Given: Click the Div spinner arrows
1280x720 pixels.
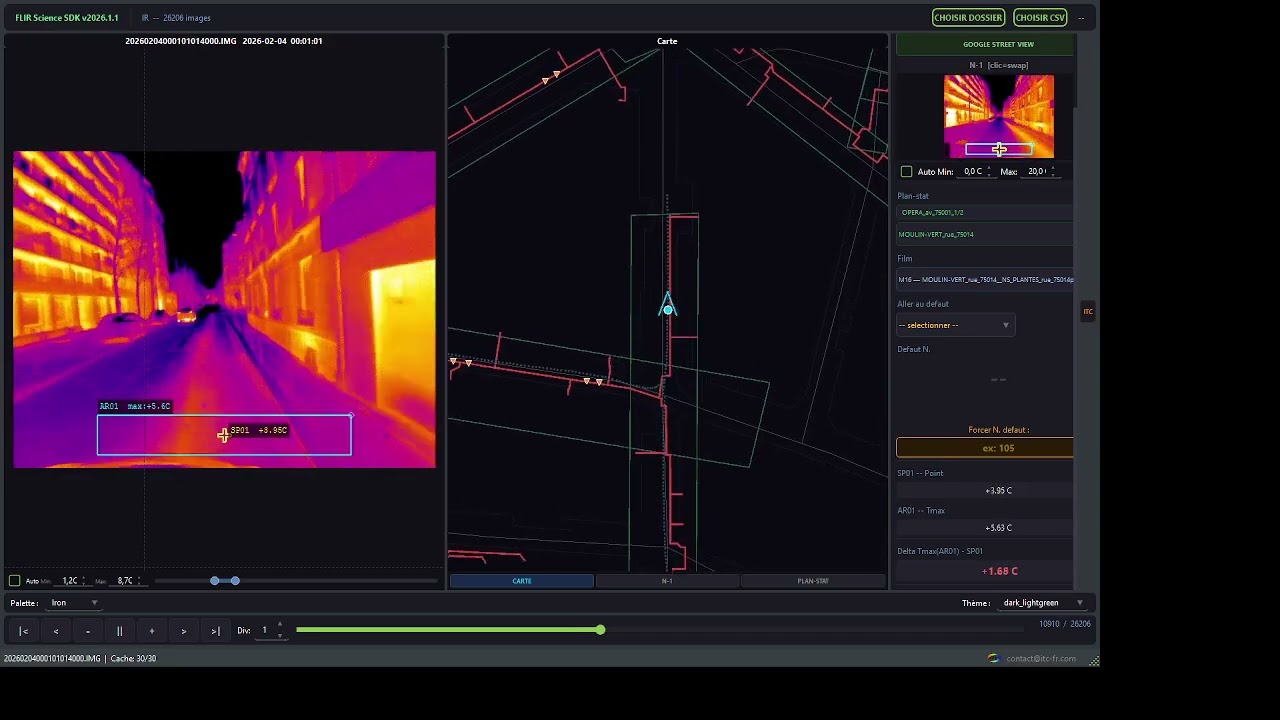Looking at the screenshot, I should coord(280,630).
